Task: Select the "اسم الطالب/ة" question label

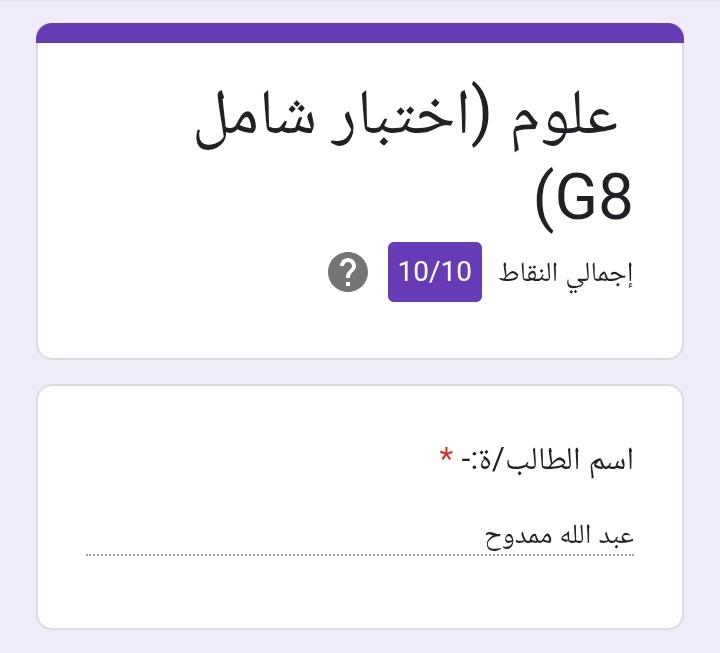Action: [x=548, y=460]
